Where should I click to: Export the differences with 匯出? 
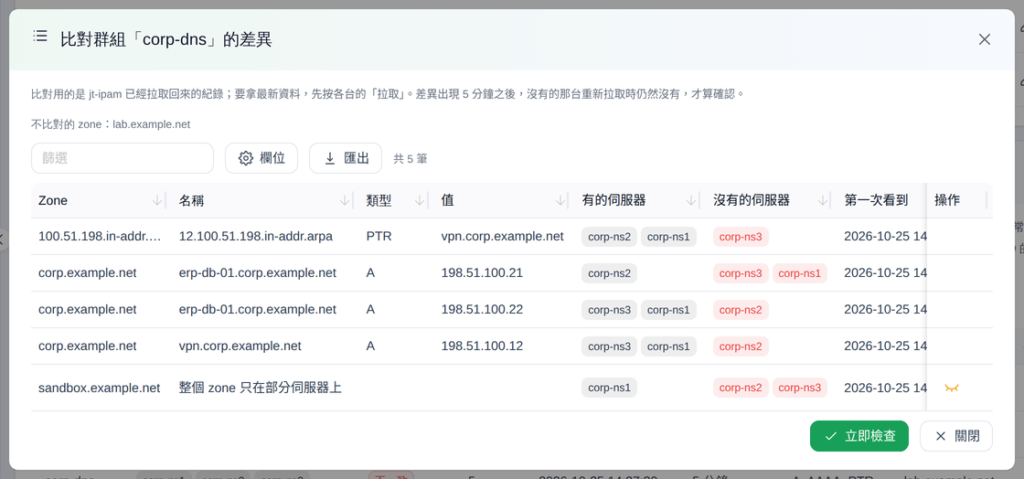pos(345,158)
